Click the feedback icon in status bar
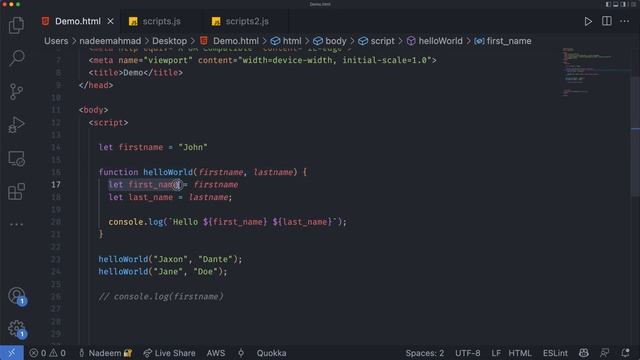The image size is (640, 360). [604, 353]
